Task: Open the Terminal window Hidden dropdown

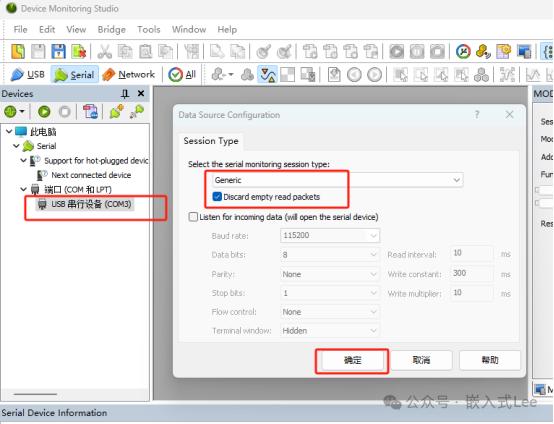Action: click(330, 331)
